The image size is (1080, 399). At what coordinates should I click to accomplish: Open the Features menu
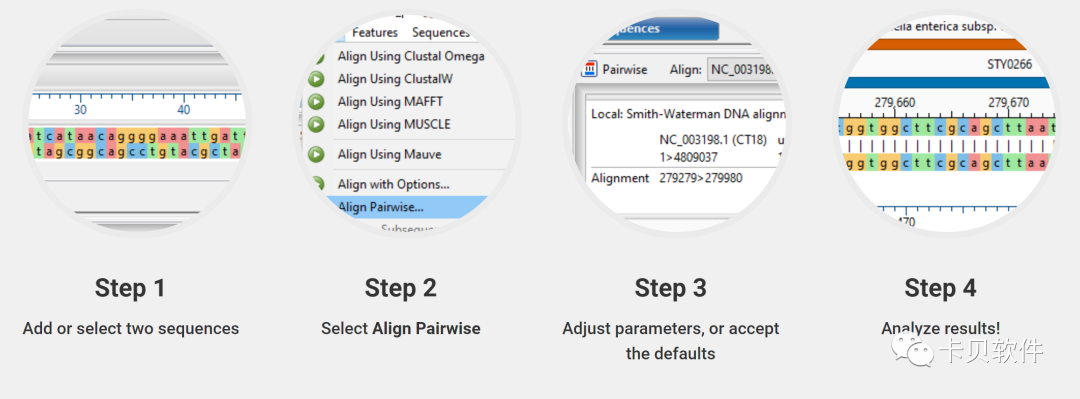375,32
